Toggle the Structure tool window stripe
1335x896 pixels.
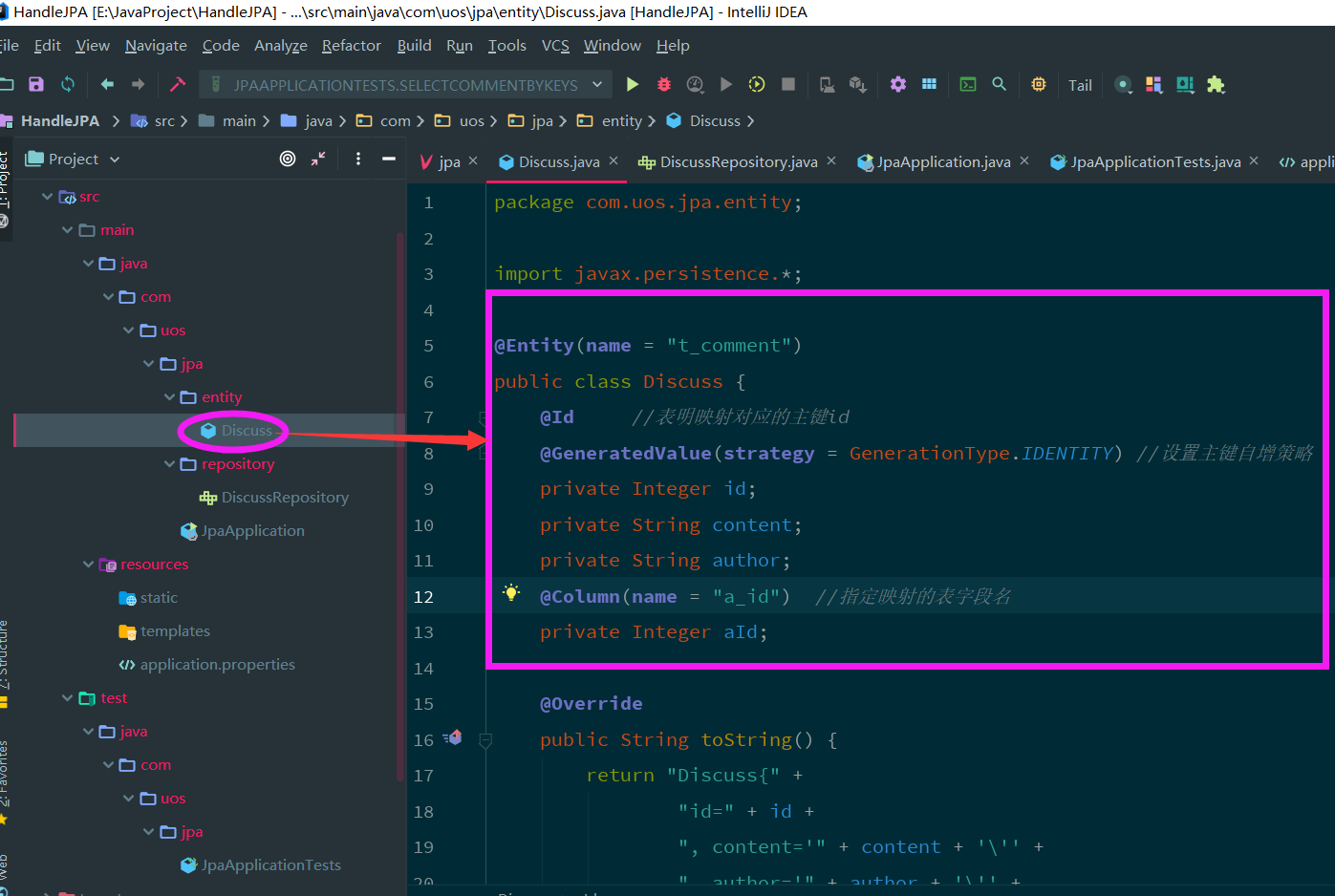tap(5, 659)
